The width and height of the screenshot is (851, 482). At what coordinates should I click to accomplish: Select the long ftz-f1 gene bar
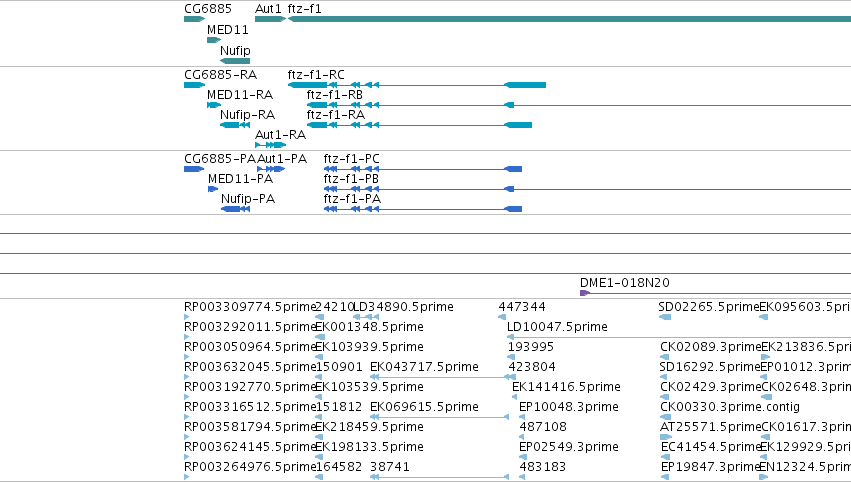(x=569, y=19)
